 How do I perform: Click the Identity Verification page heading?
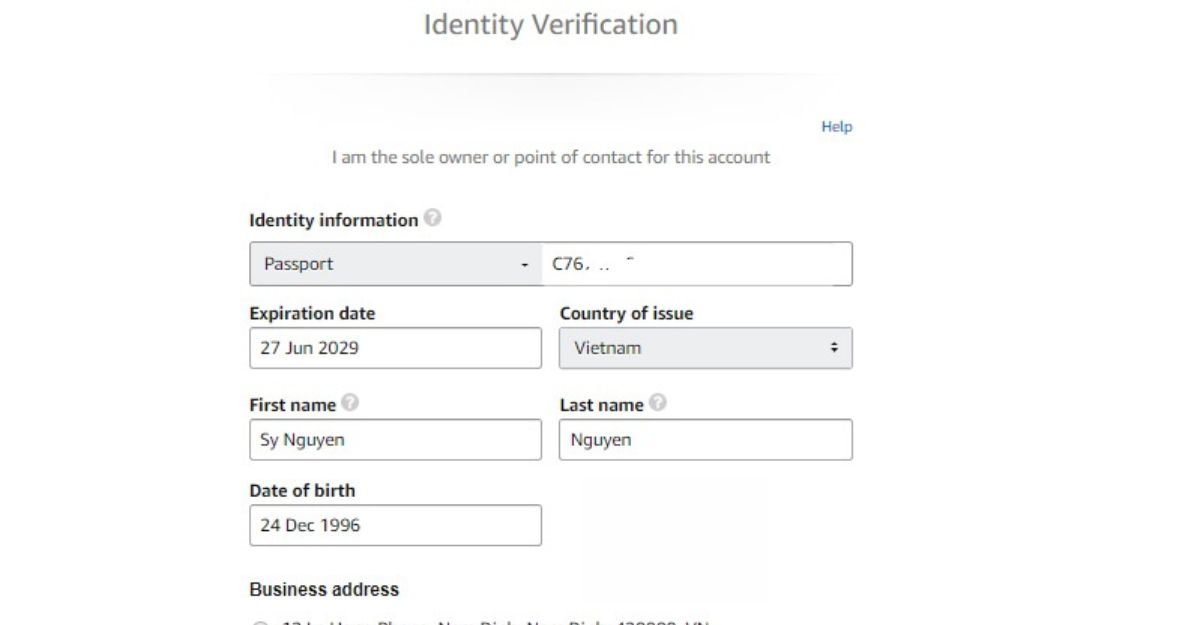coord(551,24)
